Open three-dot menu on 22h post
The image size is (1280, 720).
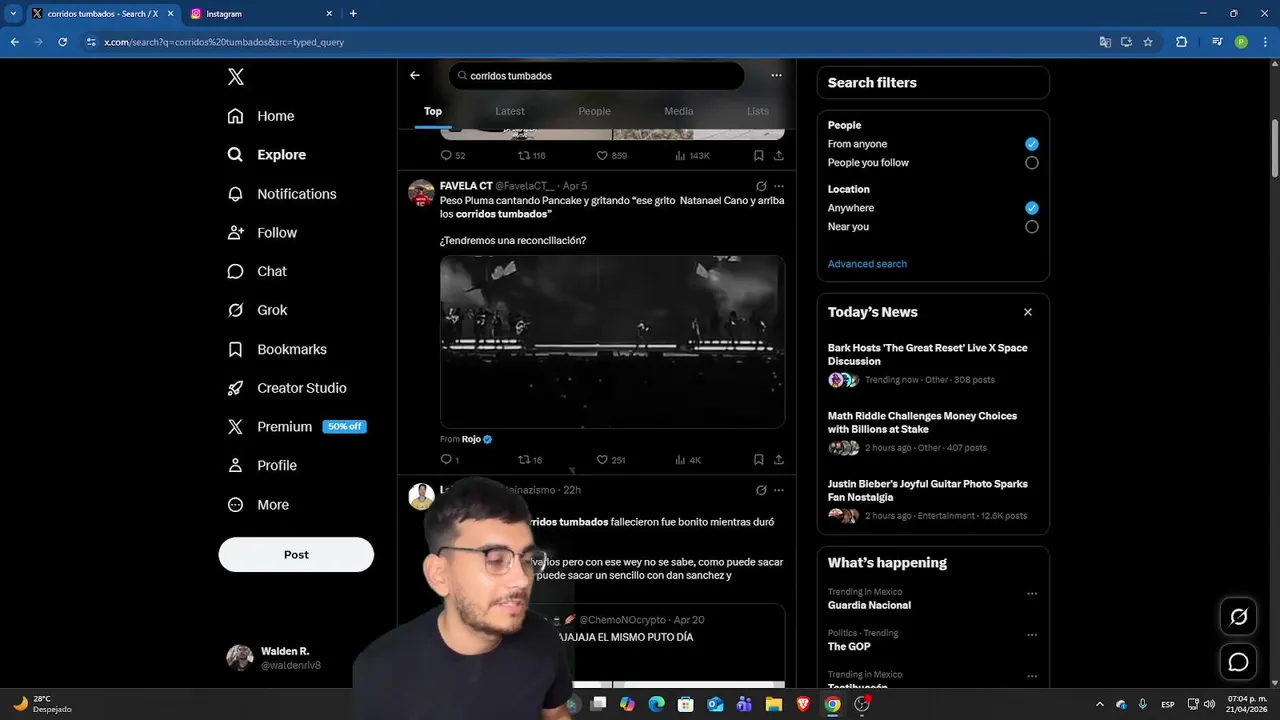tap(779, 490)
